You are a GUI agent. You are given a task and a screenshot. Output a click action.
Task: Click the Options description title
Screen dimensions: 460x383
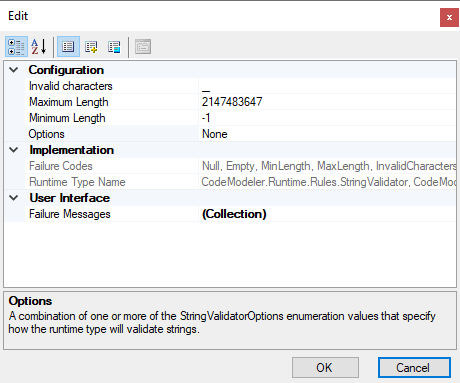click(x=30, y=301)
